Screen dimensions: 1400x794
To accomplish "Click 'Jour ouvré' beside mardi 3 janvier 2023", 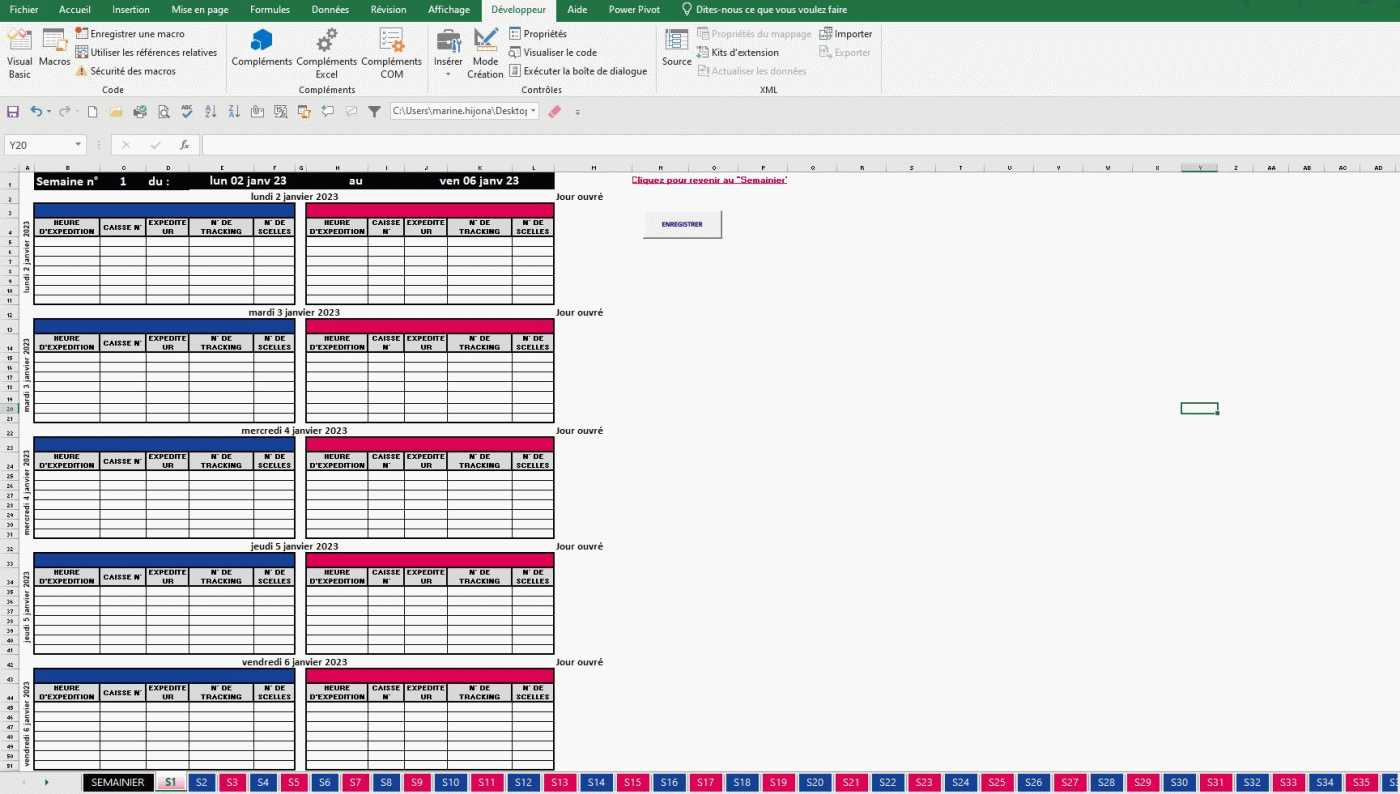I will 579,312.
